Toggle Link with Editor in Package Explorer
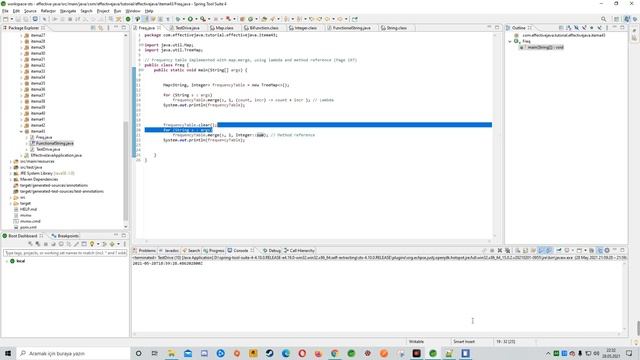 [100, 28]
